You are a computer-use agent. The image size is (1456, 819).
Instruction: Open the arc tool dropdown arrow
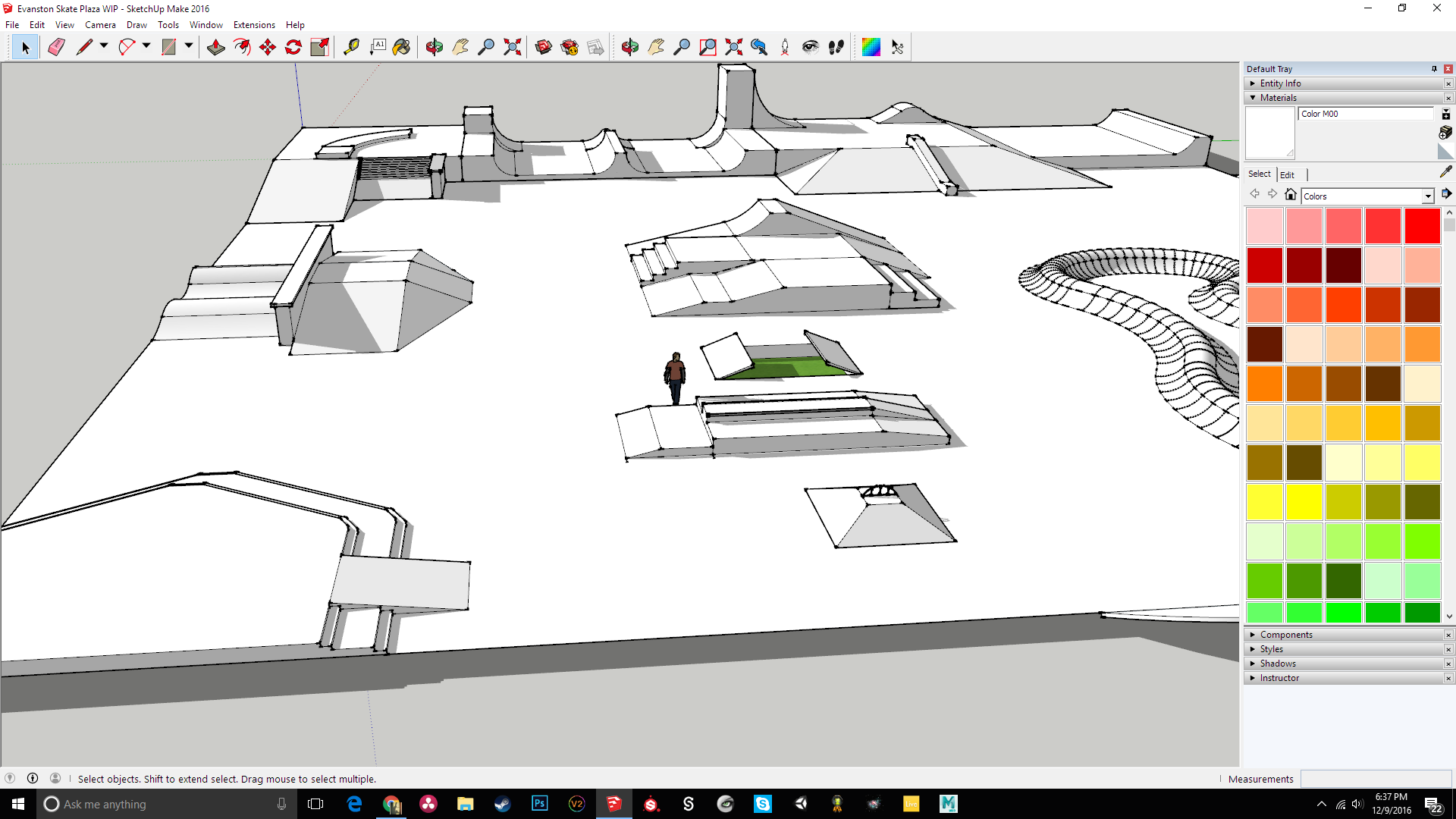tap(146, 46)
